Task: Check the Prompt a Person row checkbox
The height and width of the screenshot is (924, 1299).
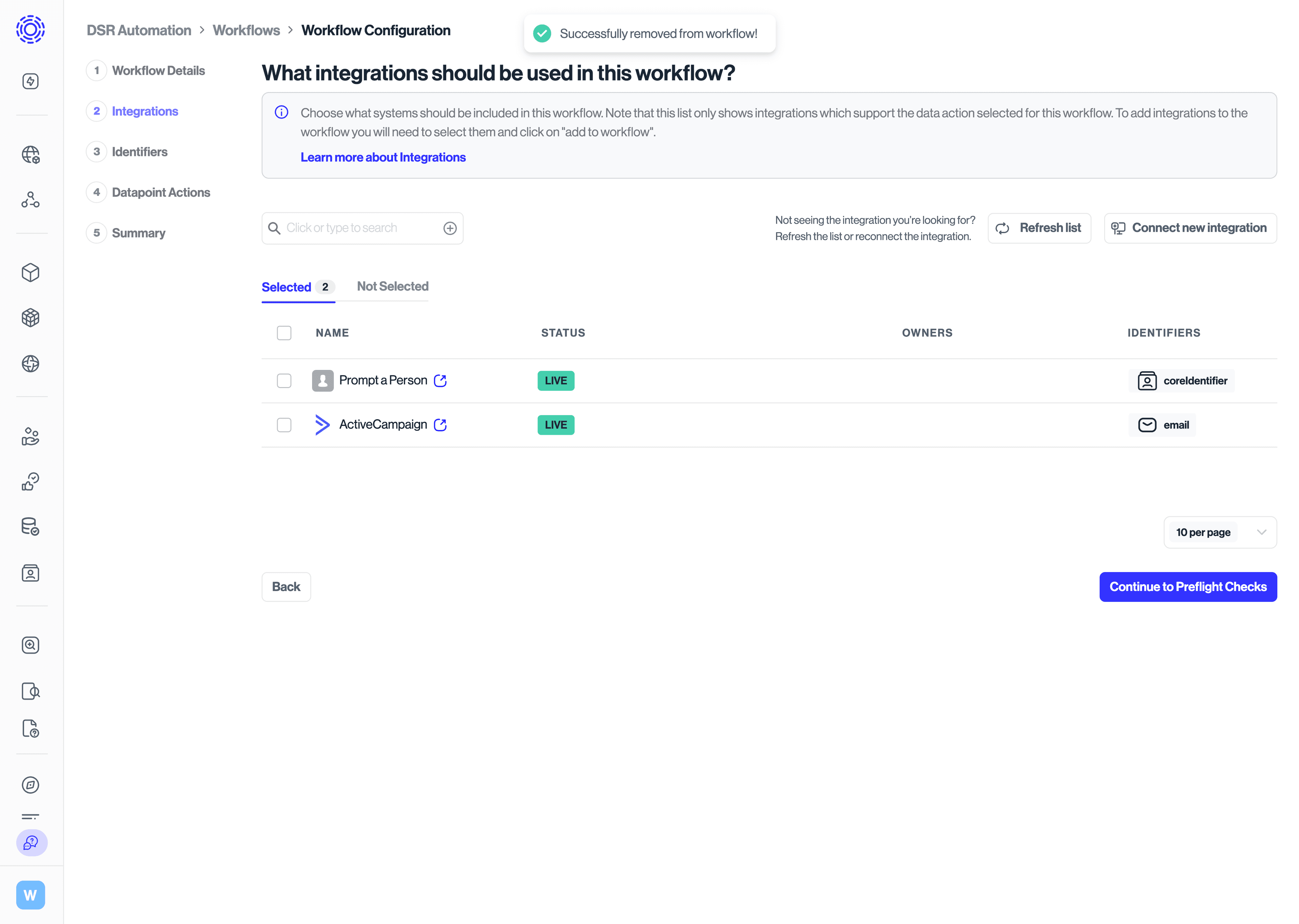Action: pos(284,380)
